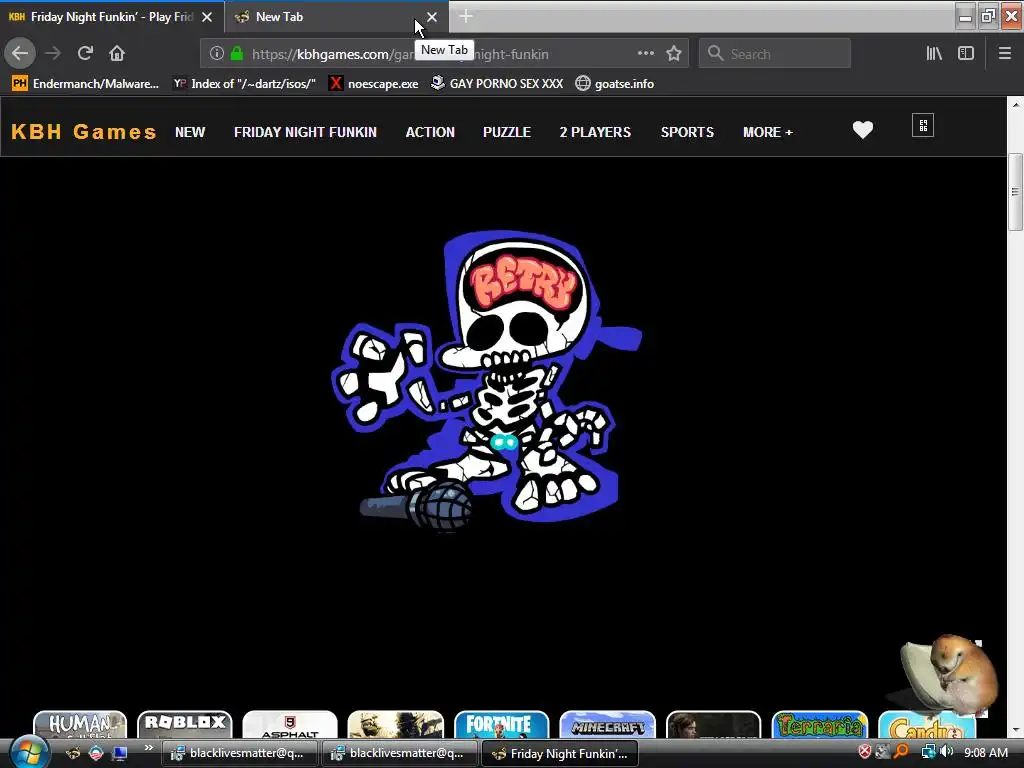Open the Endermanch/Malware bookmark
This screenshot has width=1024, height=768.
(85, 84)
